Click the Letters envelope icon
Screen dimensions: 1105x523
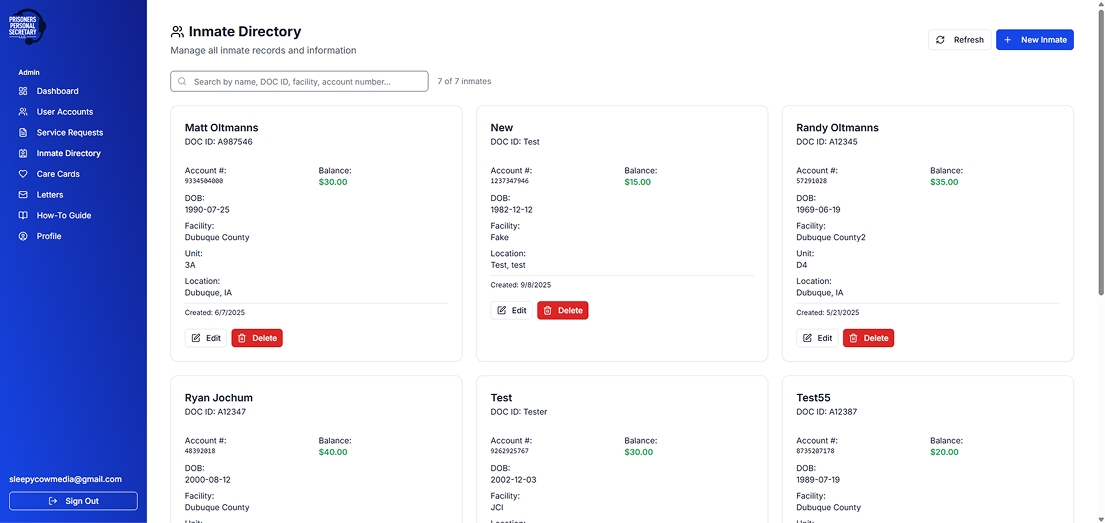(24, 195)
